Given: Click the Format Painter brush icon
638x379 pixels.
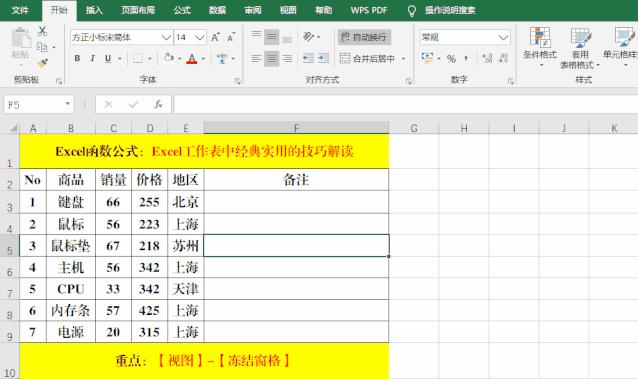Looking at the screenshot, I should 42,63.
